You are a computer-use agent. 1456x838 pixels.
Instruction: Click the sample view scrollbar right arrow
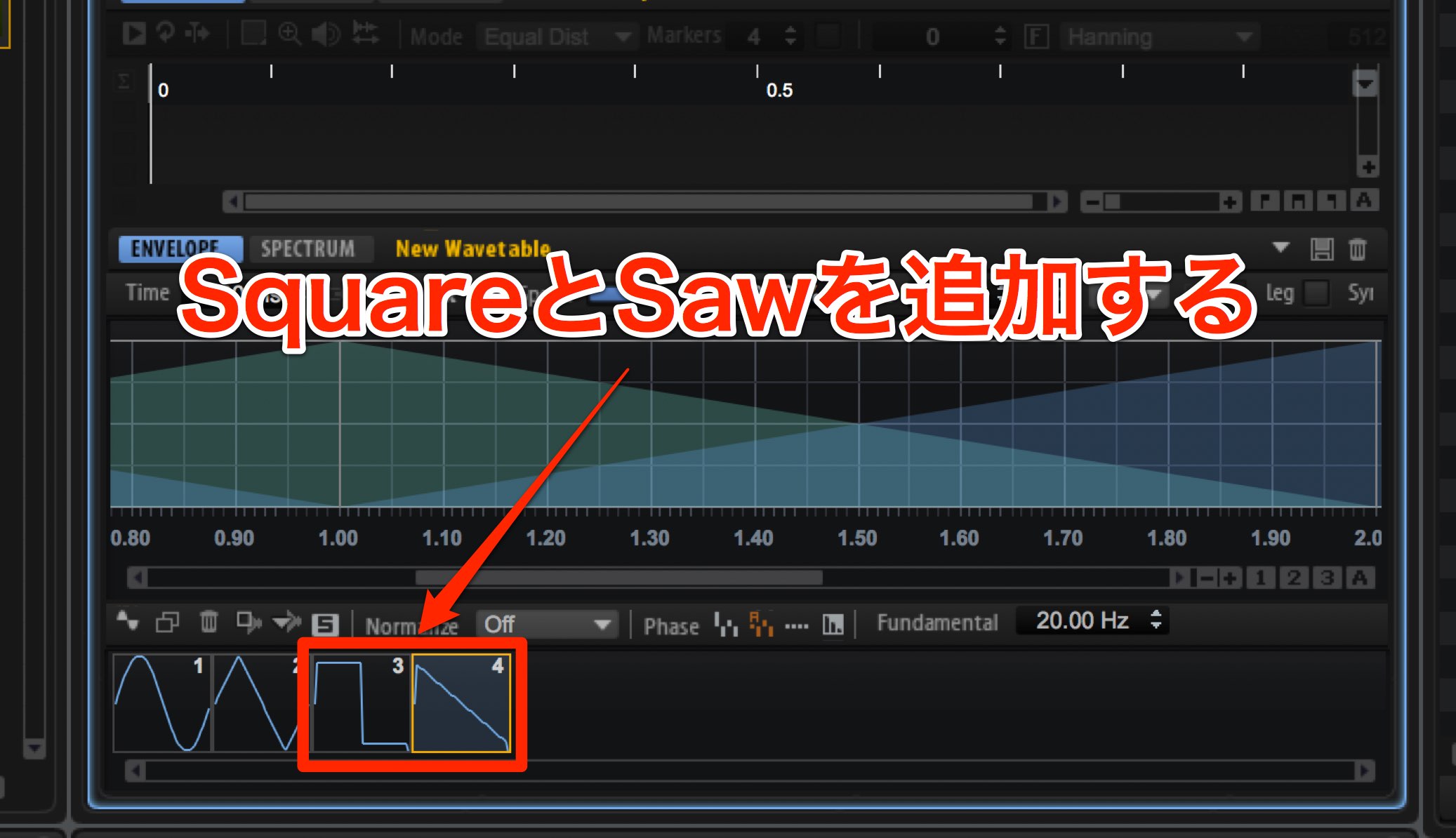[x=1056, y=202]
